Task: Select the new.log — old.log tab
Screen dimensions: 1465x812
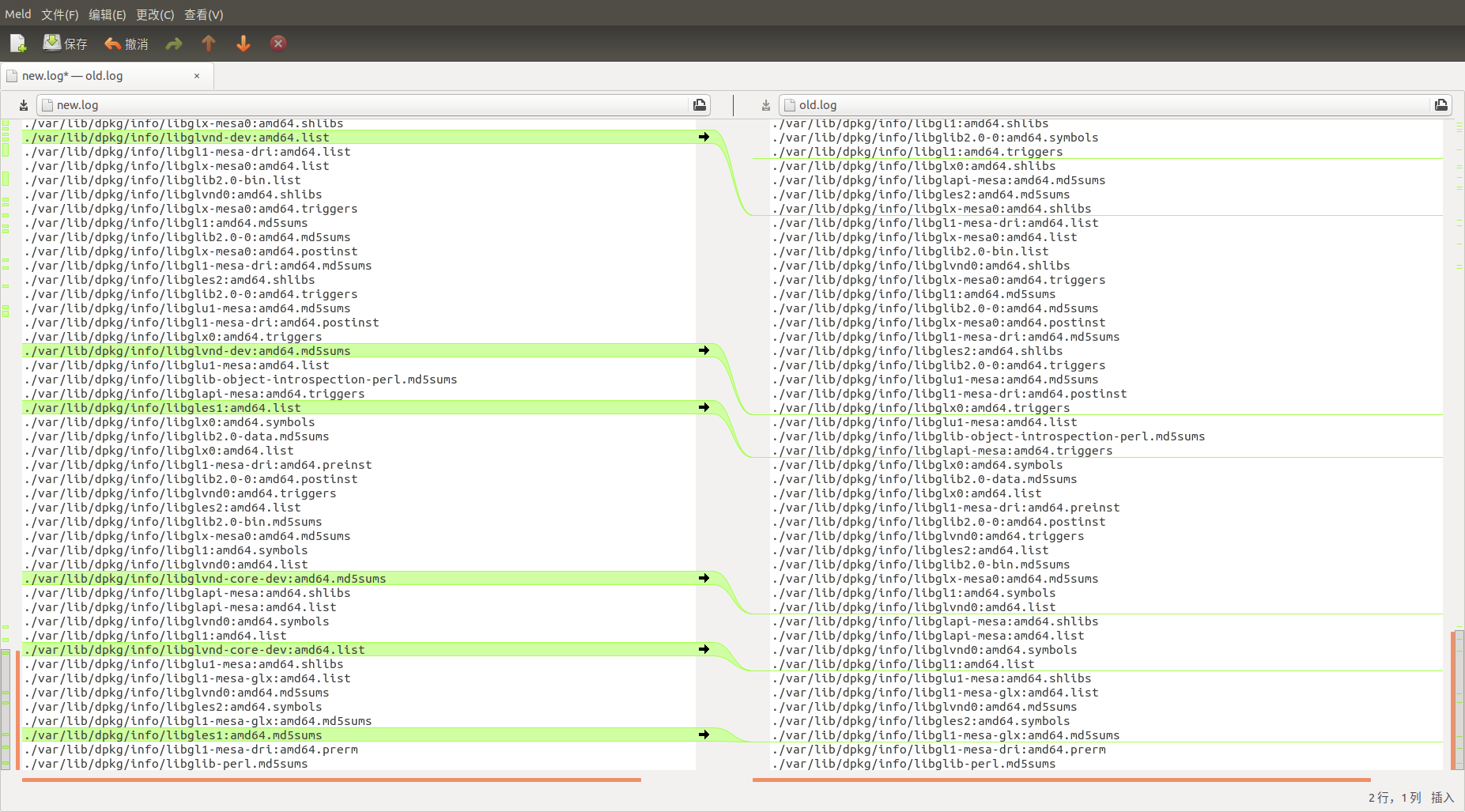Action: (x=95, y=75)
